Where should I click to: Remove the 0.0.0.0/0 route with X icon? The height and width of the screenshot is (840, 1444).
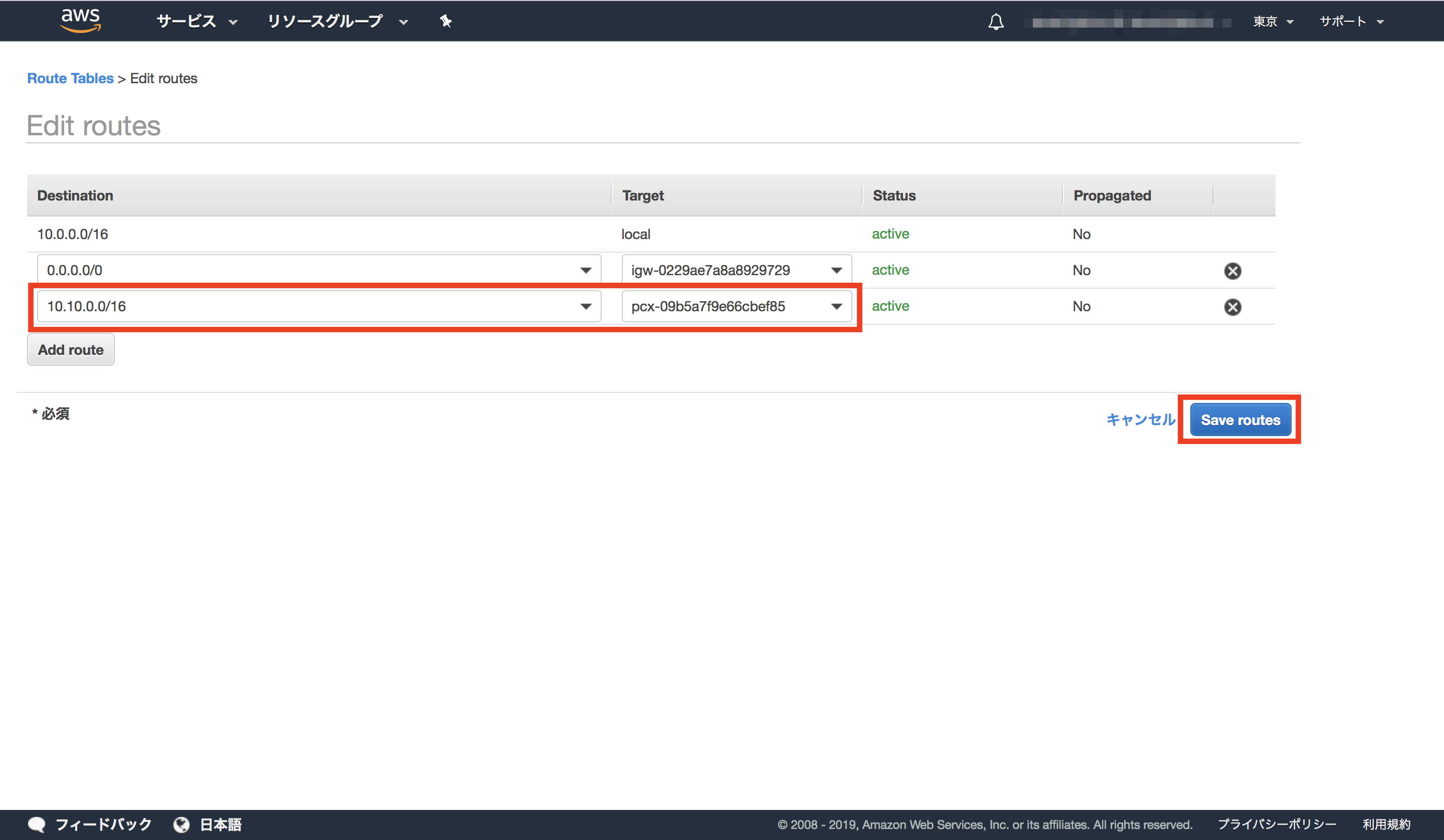pyautogui.click(x=1232, y=271)
